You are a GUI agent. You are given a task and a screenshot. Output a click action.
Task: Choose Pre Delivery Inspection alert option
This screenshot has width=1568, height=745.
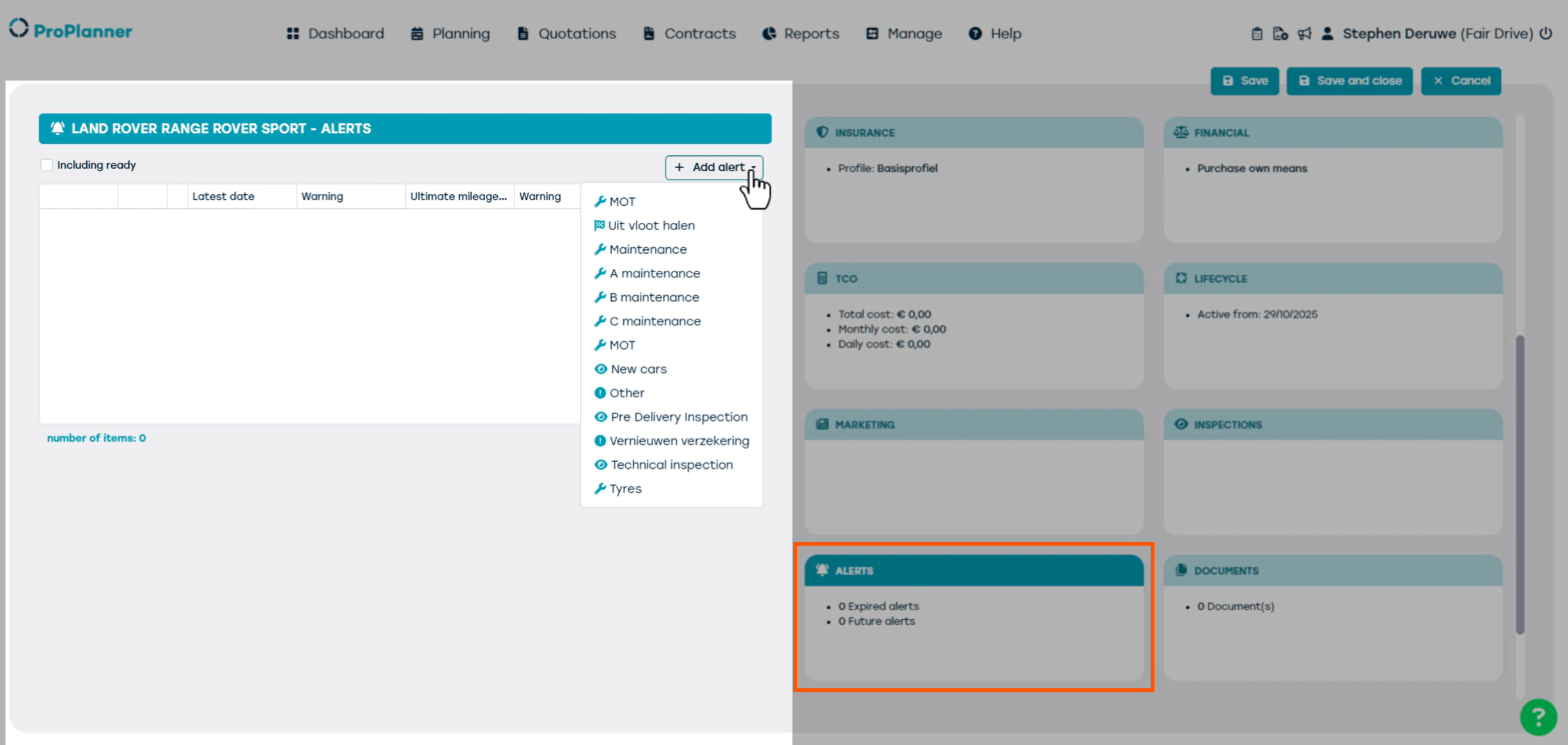(x=678, y=417)
